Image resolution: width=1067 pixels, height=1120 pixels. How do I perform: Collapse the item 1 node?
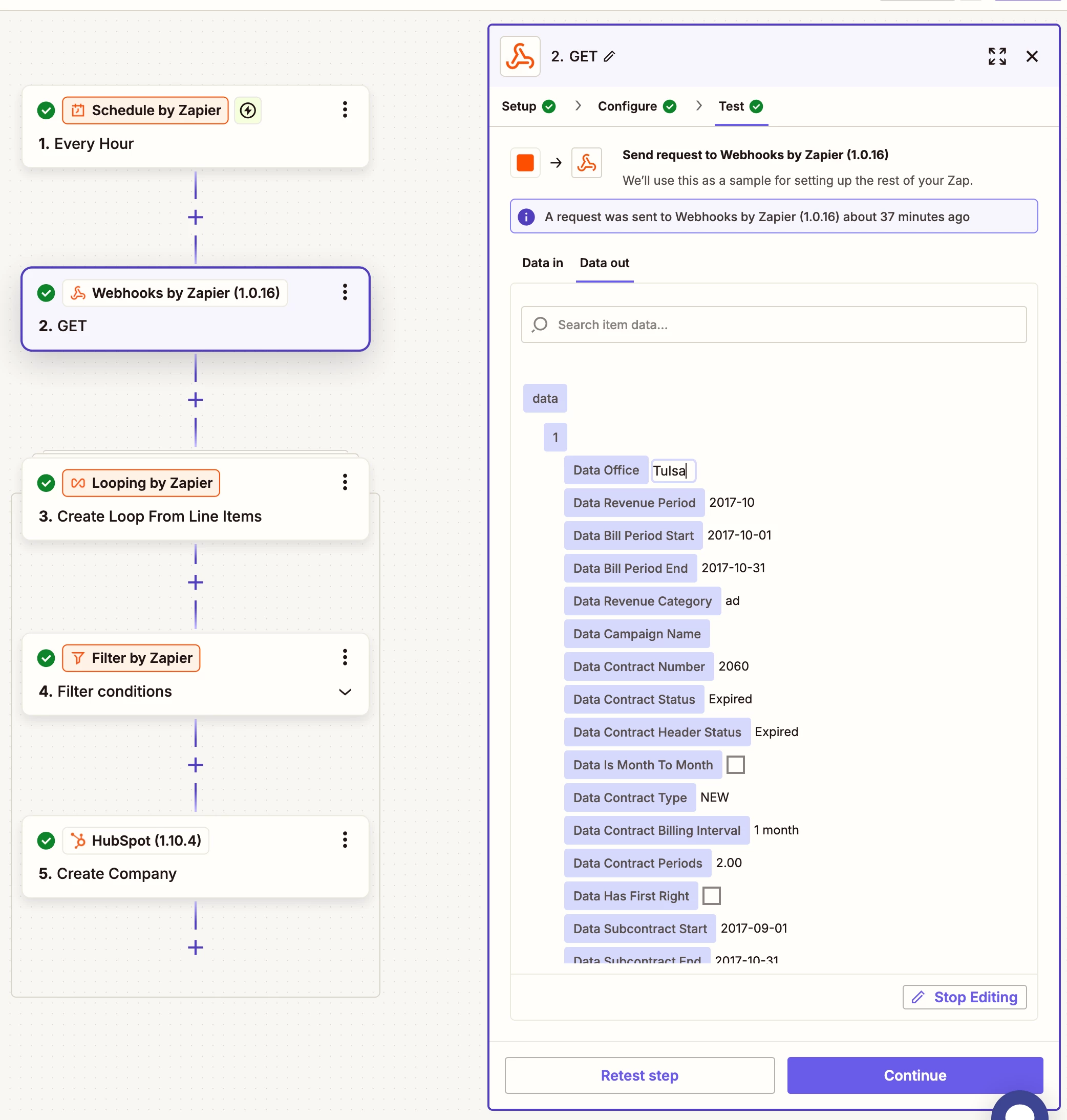pos(555,437)
